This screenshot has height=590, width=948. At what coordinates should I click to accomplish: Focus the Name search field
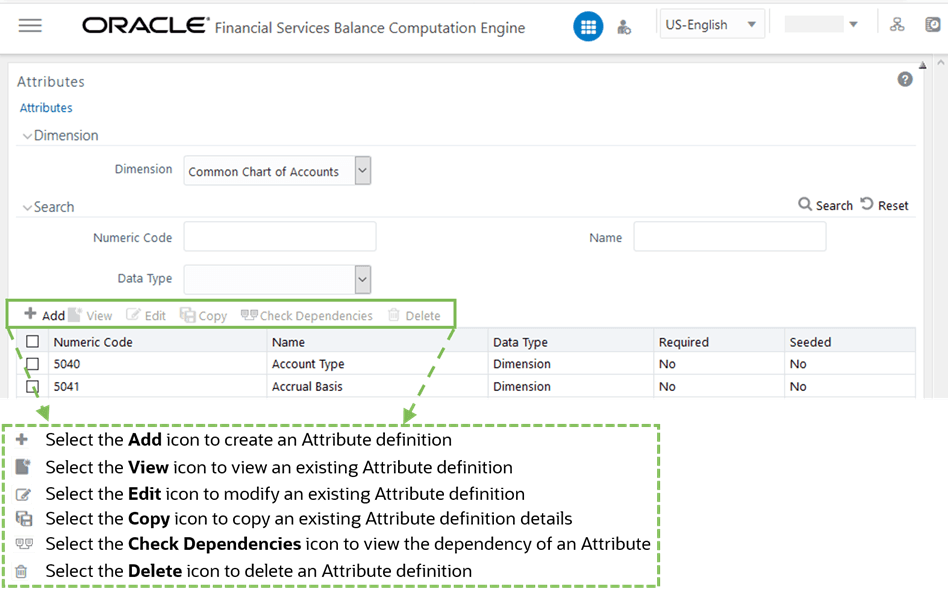[730, 236]
